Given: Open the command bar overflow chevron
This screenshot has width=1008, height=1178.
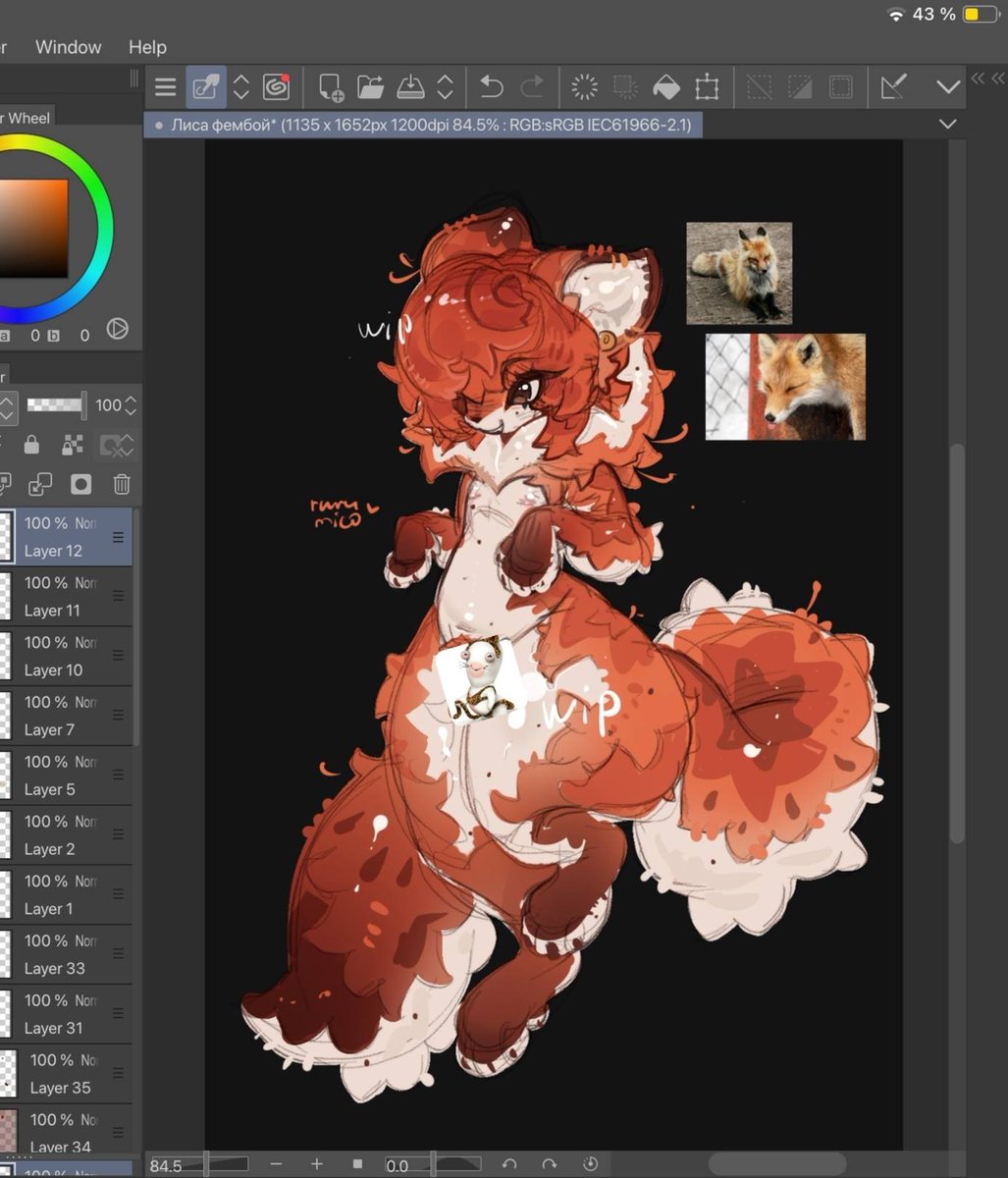Looking at the screenshot, I should click(948, 87).
